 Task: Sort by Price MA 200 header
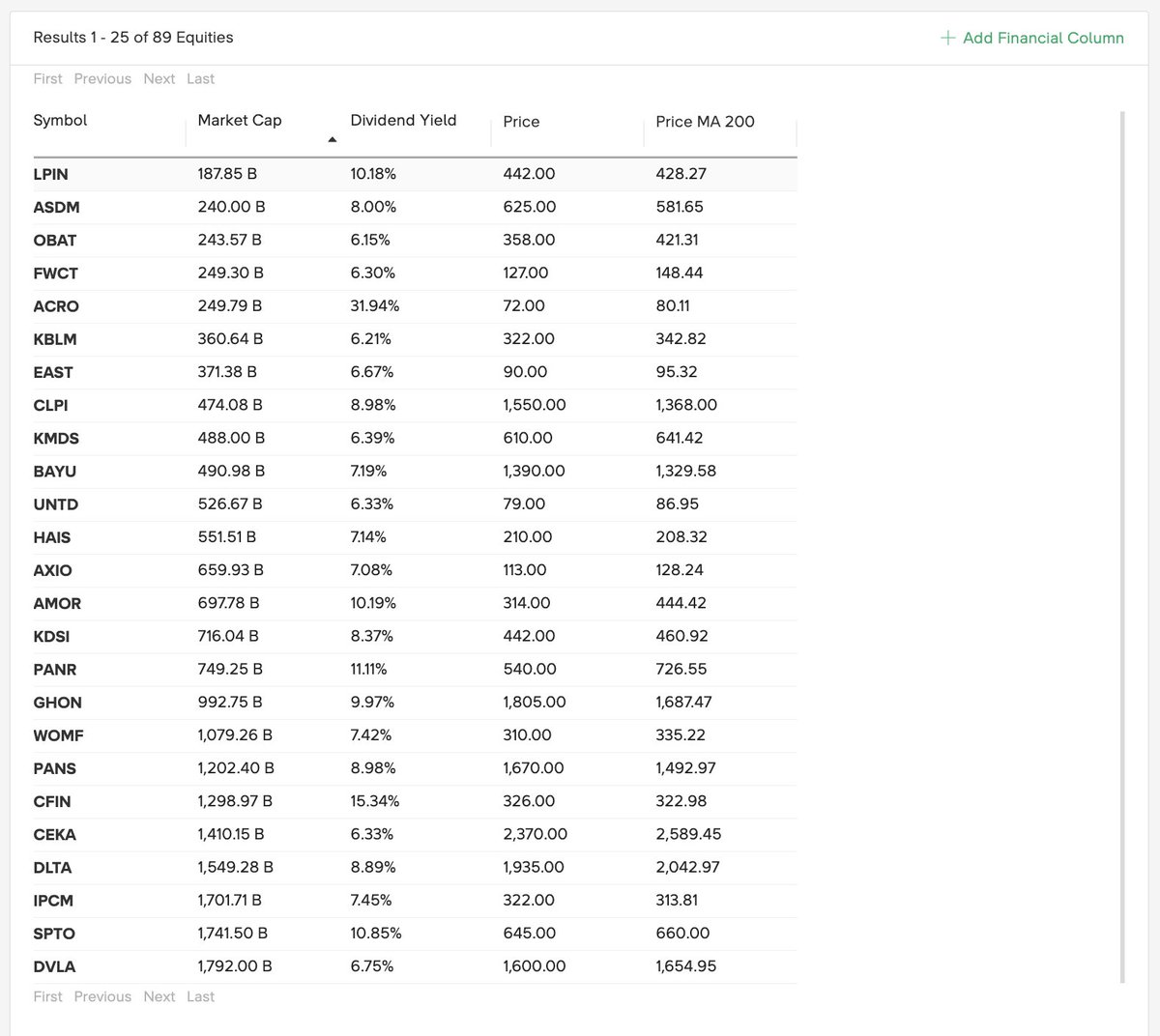tap(705, 122)
